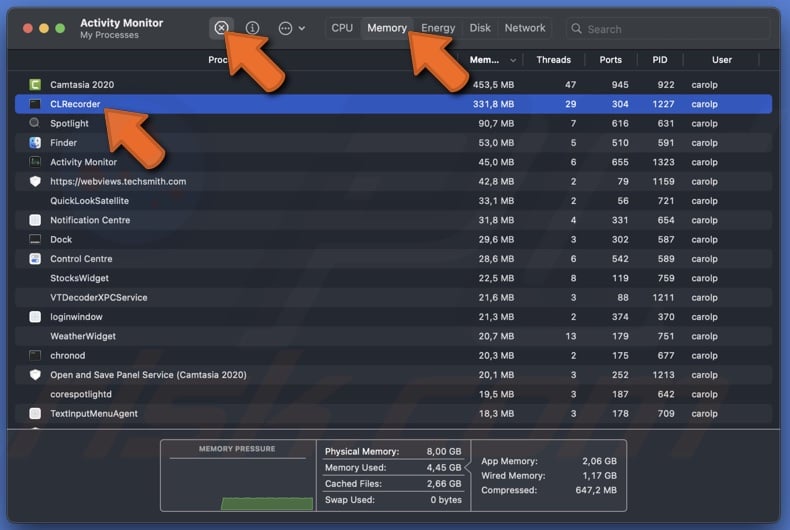
Task: Click the Activity Monitor process icon
Action: 35,162
